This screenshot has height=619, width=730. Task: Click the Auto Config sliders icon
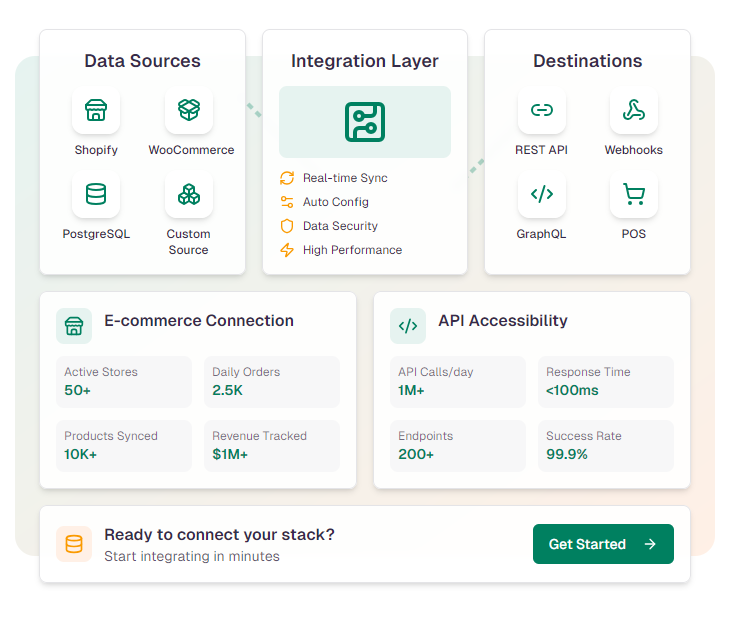pyautogui.click(x=287, y=202)
